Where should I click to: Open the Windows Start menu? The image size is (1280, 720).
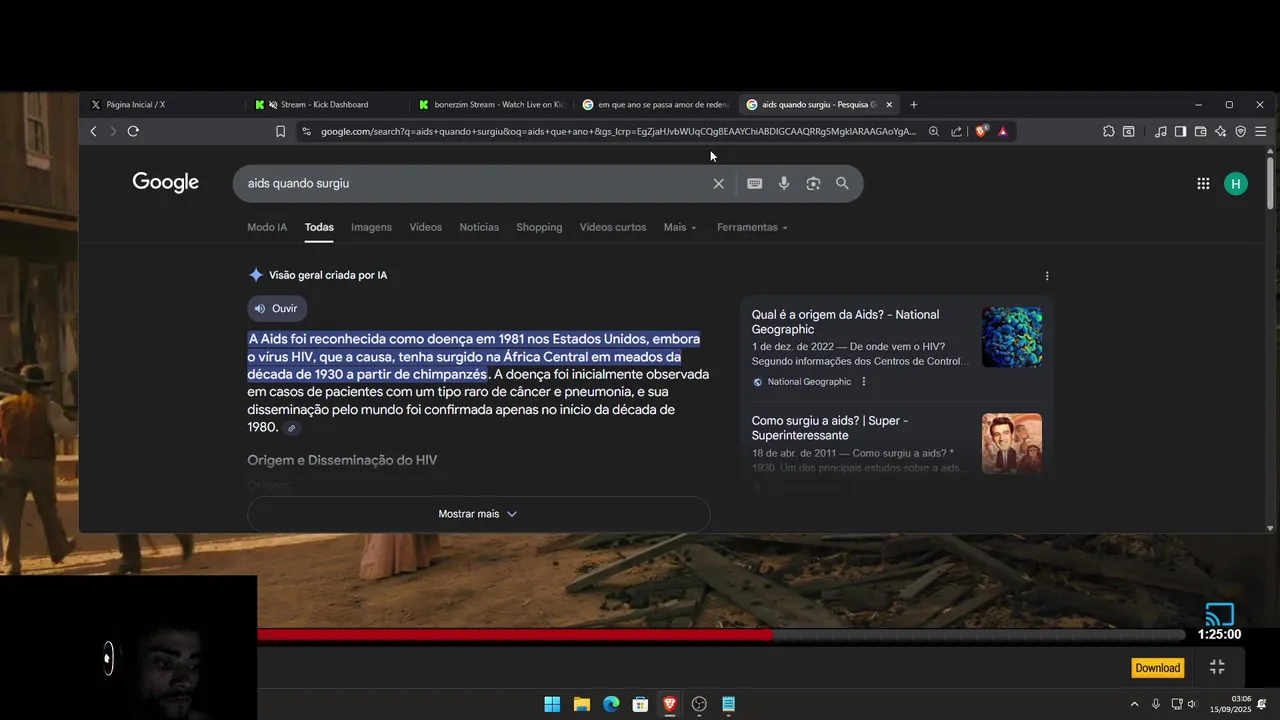coord(552,704)
